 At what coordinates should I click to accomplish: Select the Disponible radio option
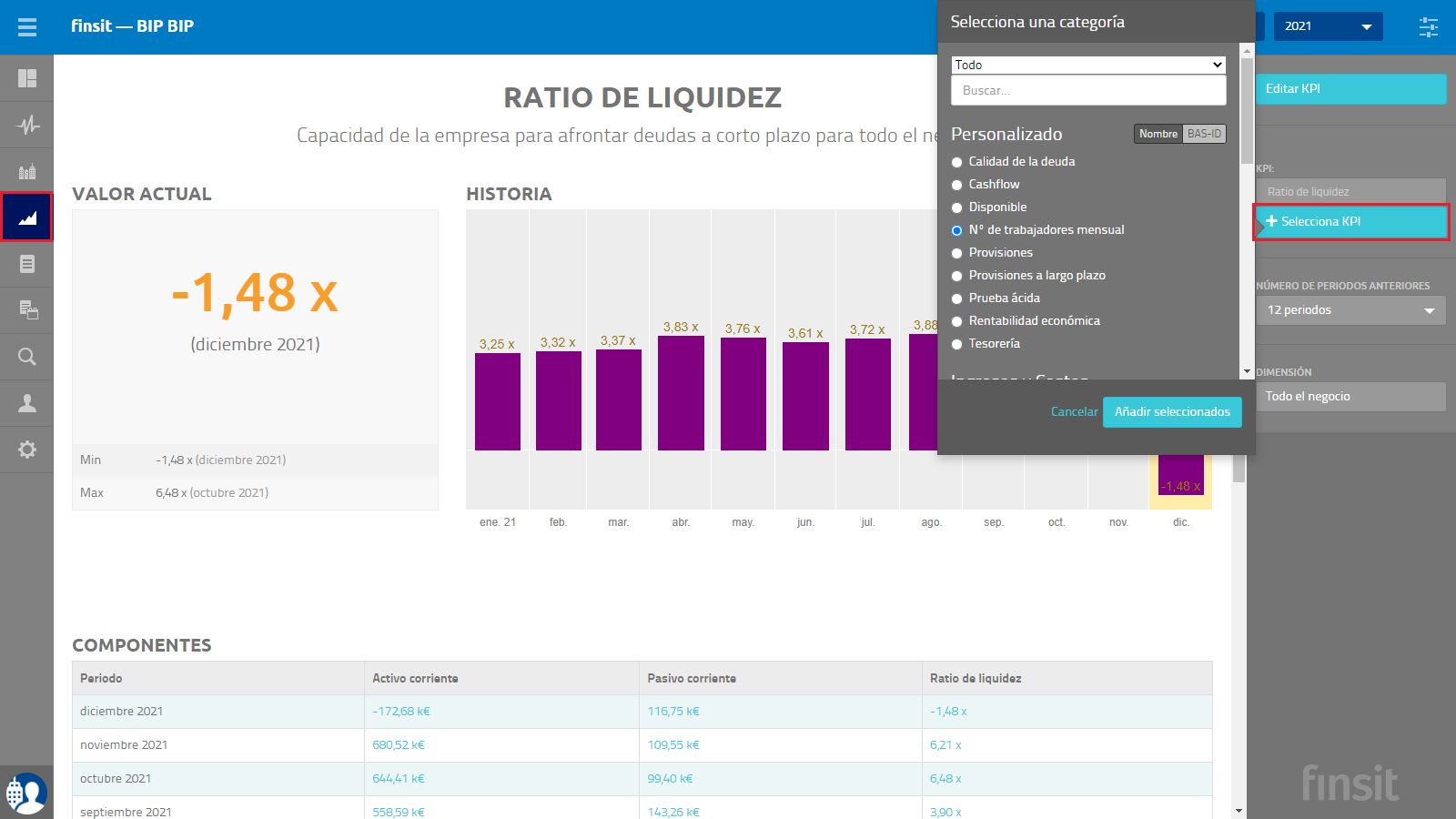[x=956, y=207]
